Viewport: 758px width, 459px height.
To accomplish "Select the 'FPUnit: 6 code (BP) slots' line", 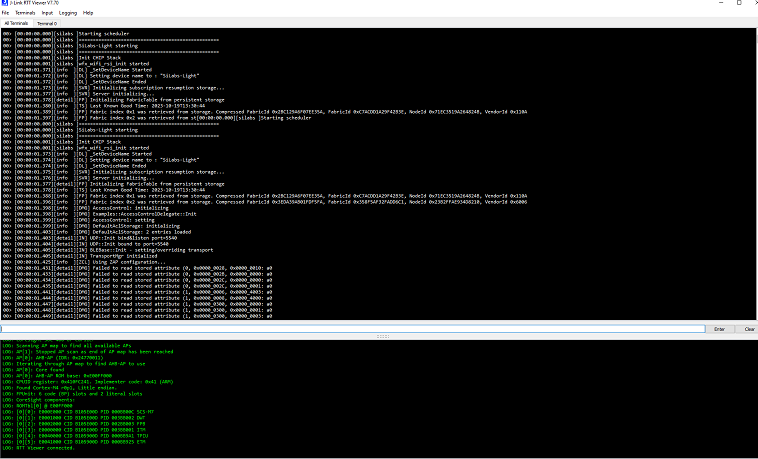I will point(73,394).
